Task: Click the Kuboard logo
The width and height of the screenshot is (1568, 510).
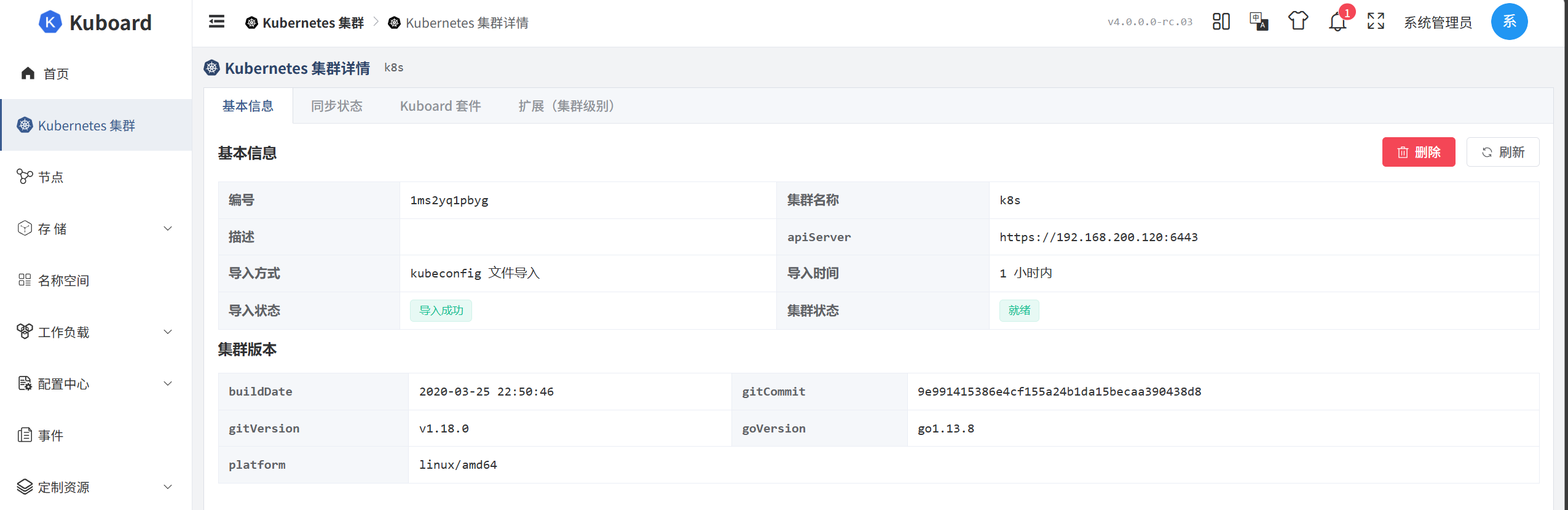Action: [x=95, y=23]
